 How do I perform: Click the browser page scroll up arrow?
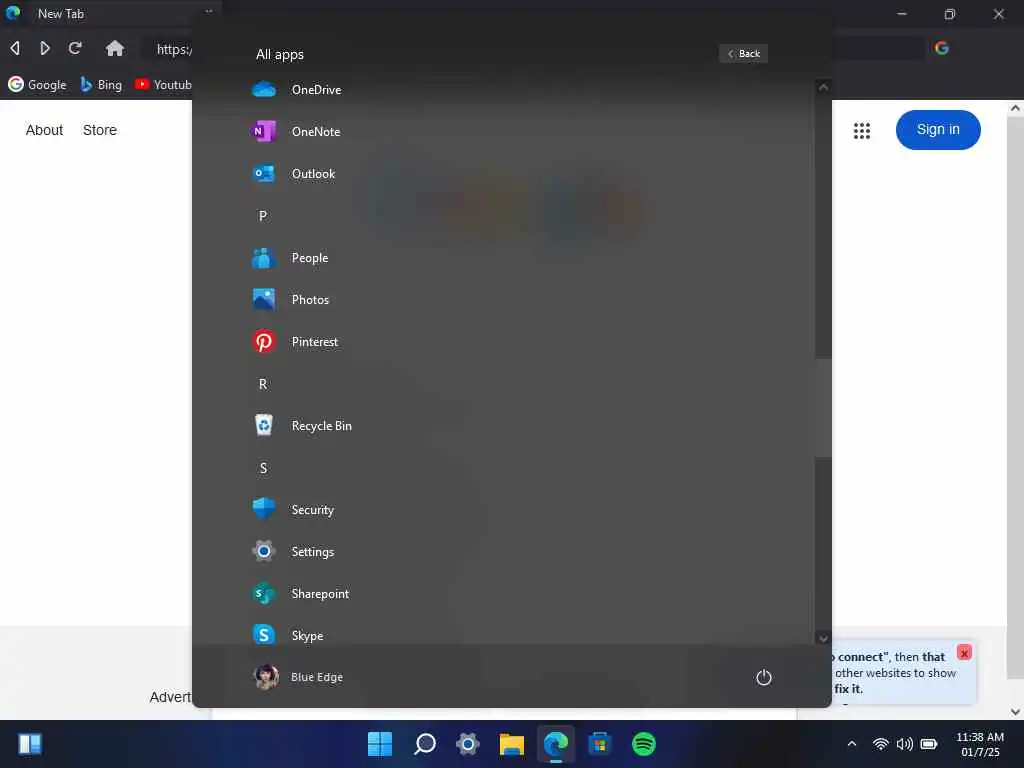1015,108
